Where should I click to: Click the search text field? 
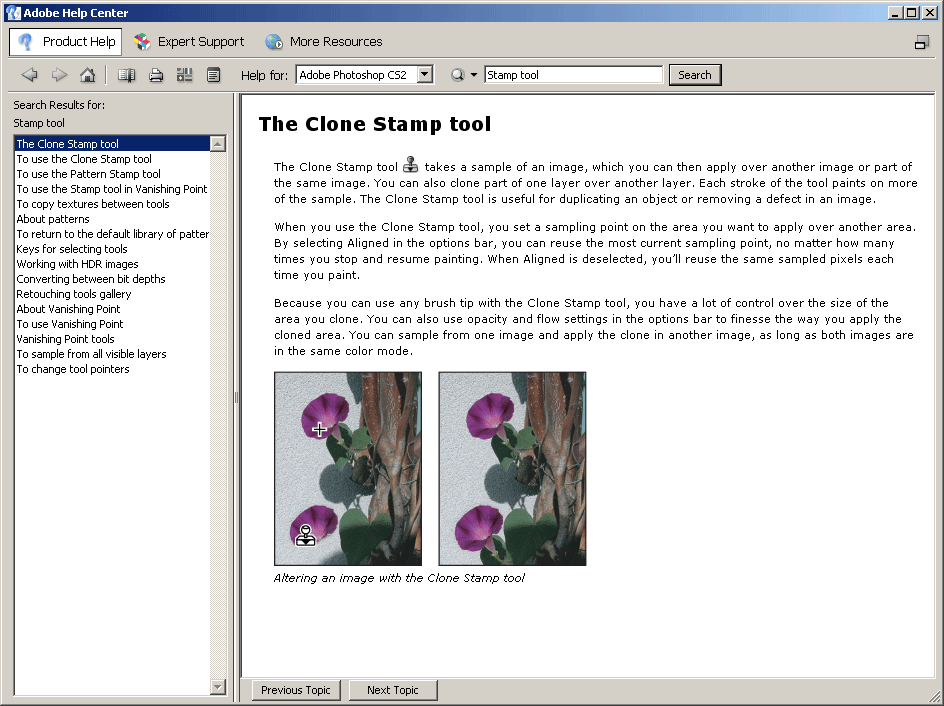coord(573,75)
